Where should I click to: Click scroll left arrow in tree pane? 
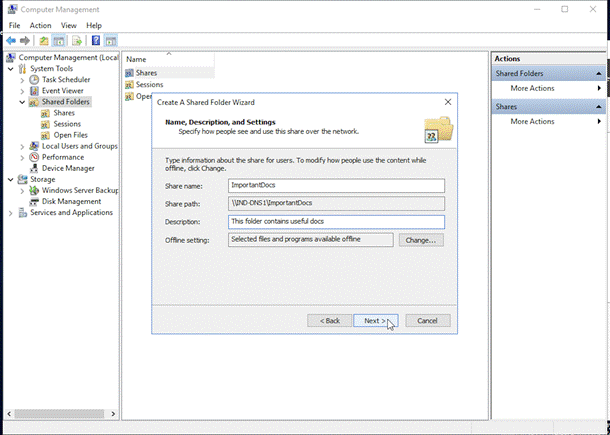click(x=9, y=414)
